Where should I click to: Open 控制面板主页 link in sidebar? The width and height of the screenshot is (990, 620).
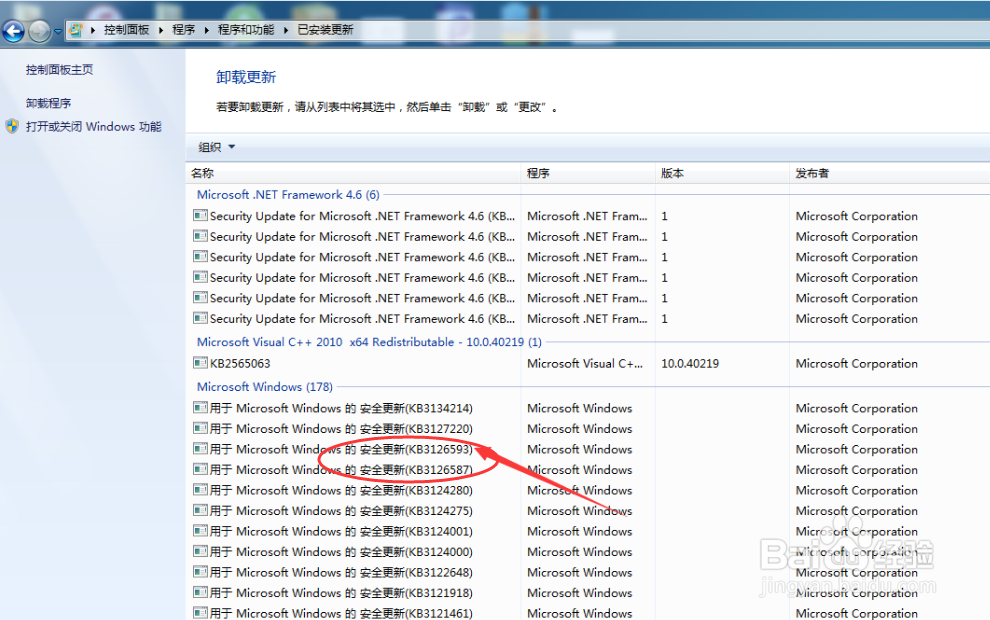pos(59,69)
